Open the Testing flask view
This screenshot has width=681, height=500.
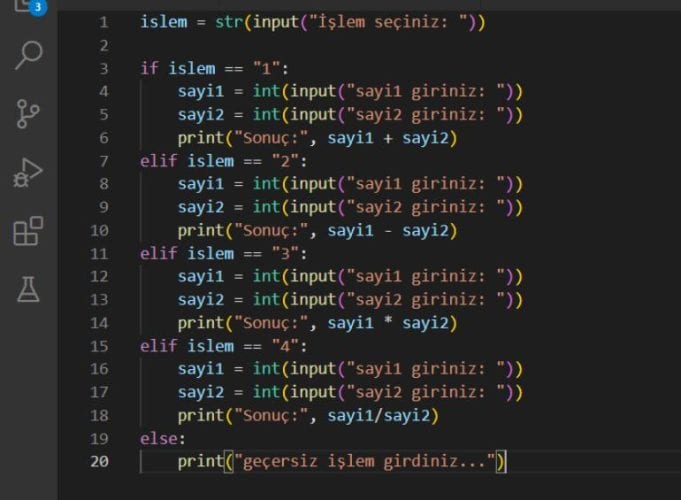(28, 289)
